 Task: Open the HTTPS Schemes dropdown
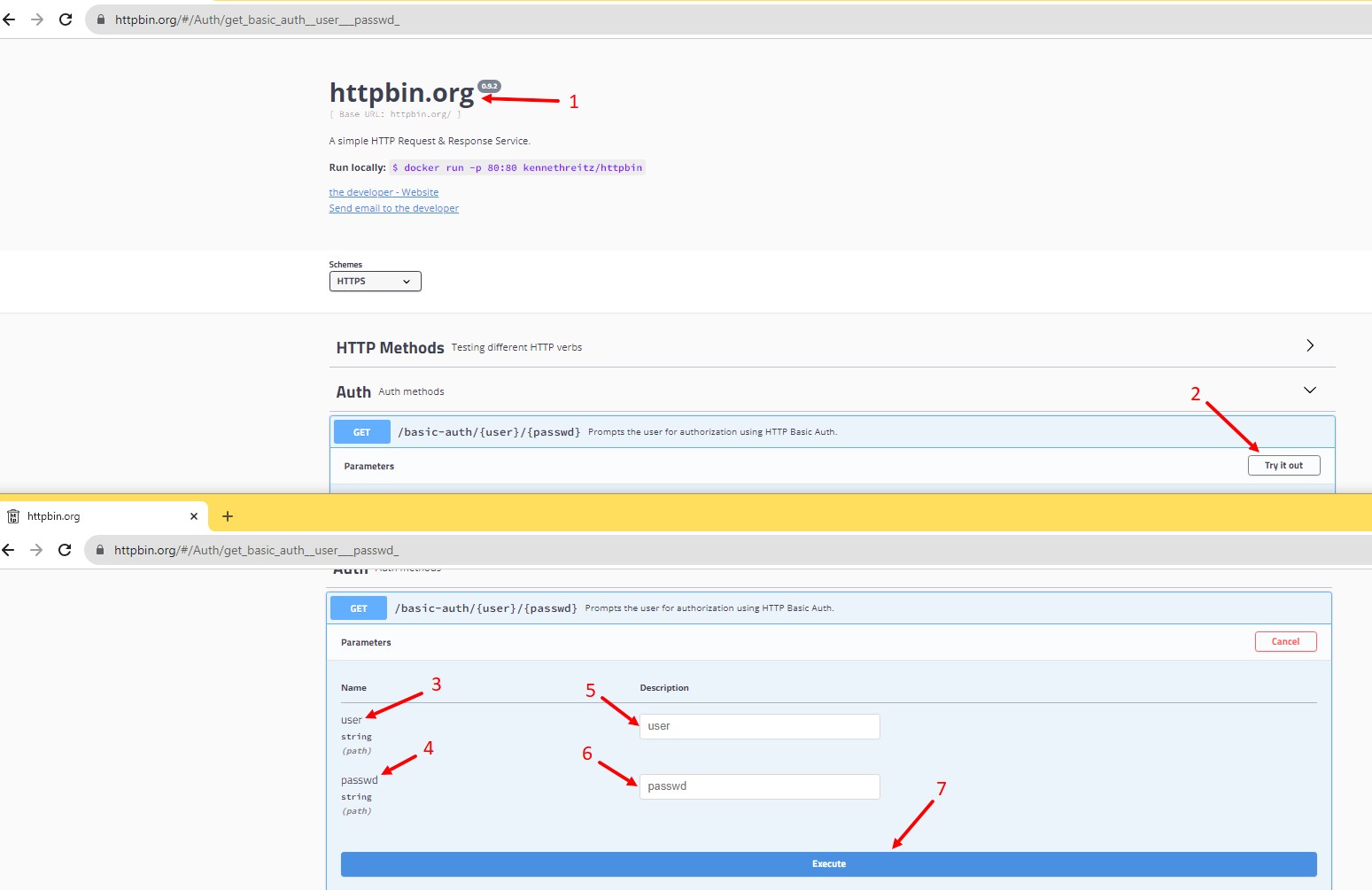pos(375,282)
